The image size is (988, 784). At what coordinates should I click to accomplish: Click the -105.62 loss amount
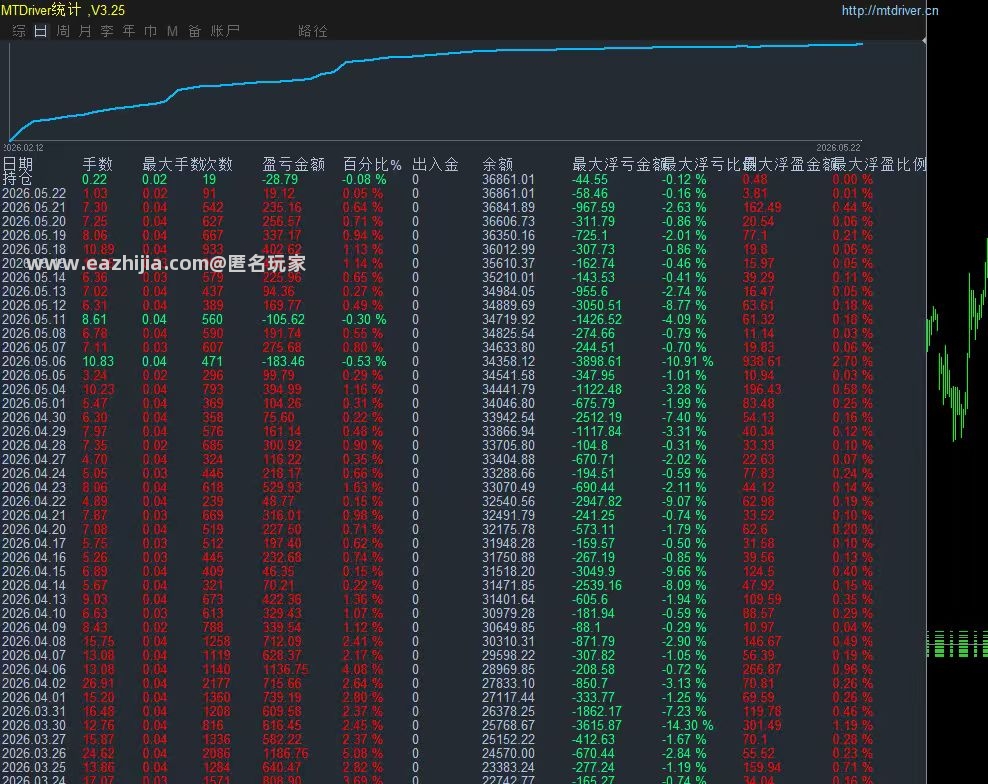click(284, 320)
